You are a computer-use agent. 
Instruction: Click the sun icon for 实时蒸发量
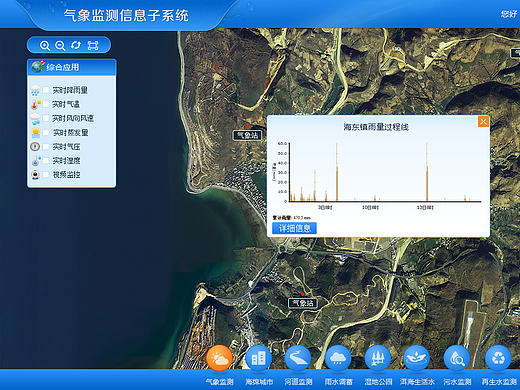tap(35, 133)
